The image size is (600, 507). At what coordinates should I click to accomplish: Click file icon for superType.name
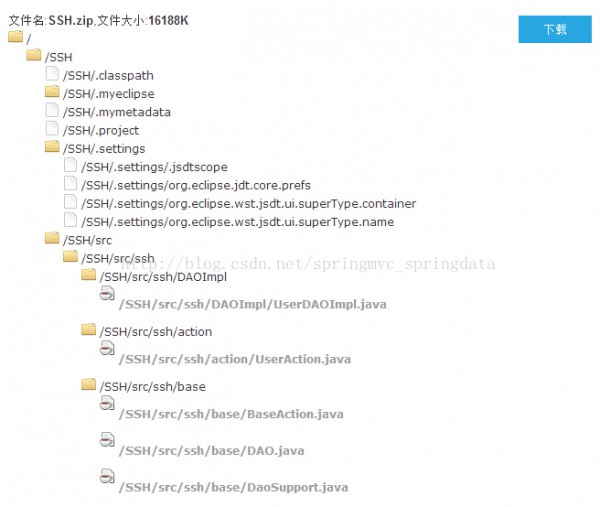70,220
